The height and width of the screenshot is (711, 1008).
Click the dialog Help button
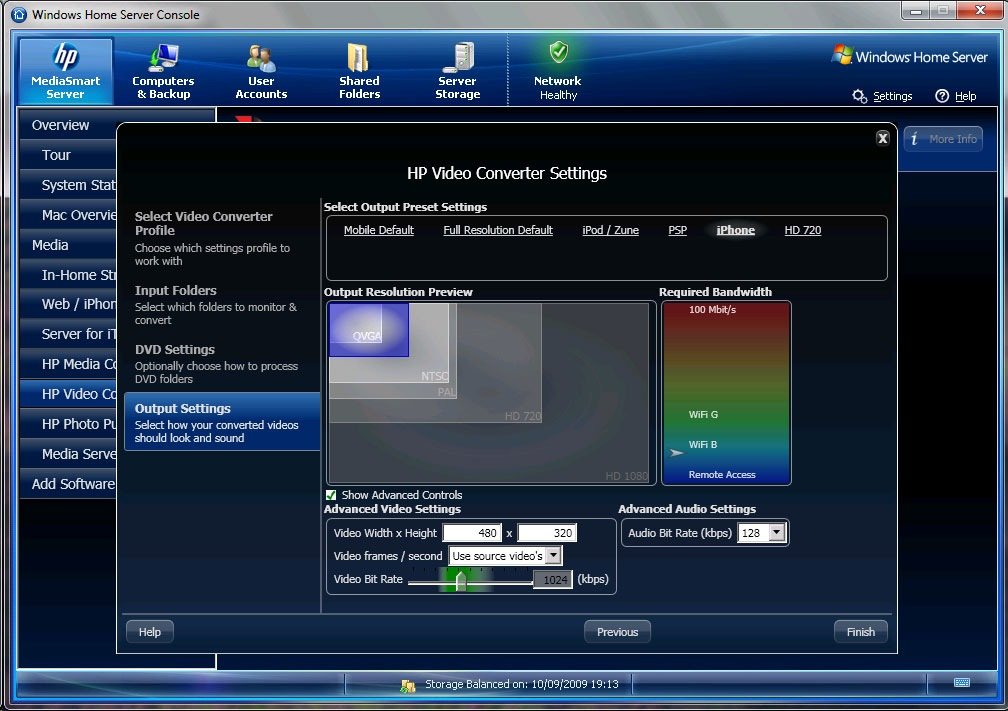click(149, 632)
